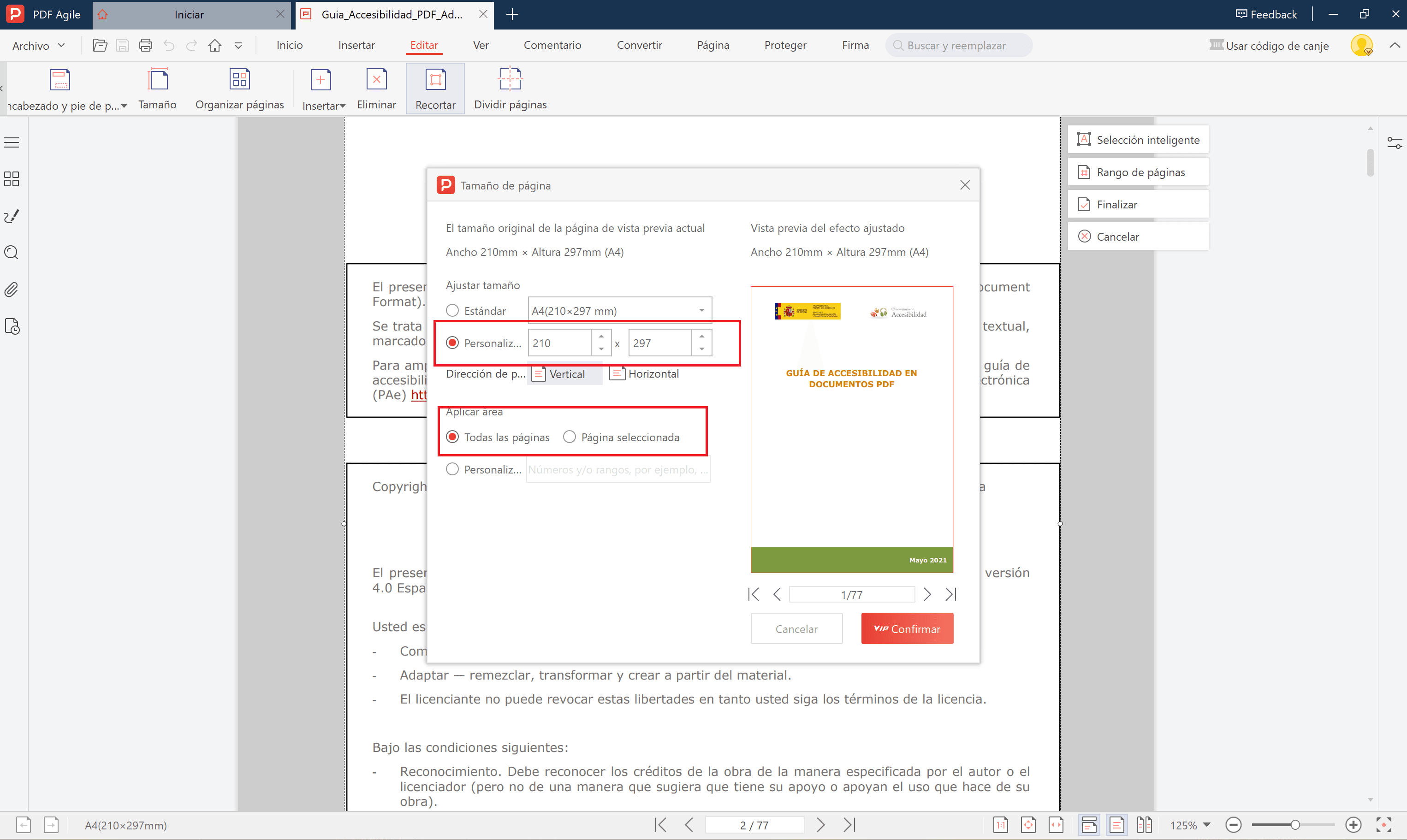Open thumbnails panel in left sidebar
1407x840 pixels.
click(x=12, y=179)
